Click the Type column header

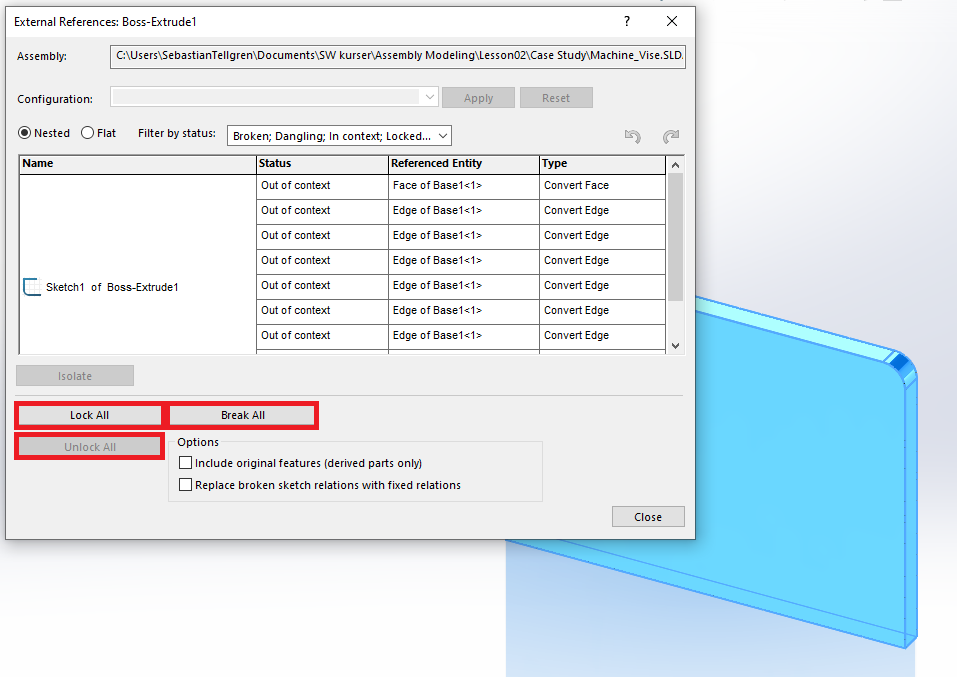click(x=602, y=163)
